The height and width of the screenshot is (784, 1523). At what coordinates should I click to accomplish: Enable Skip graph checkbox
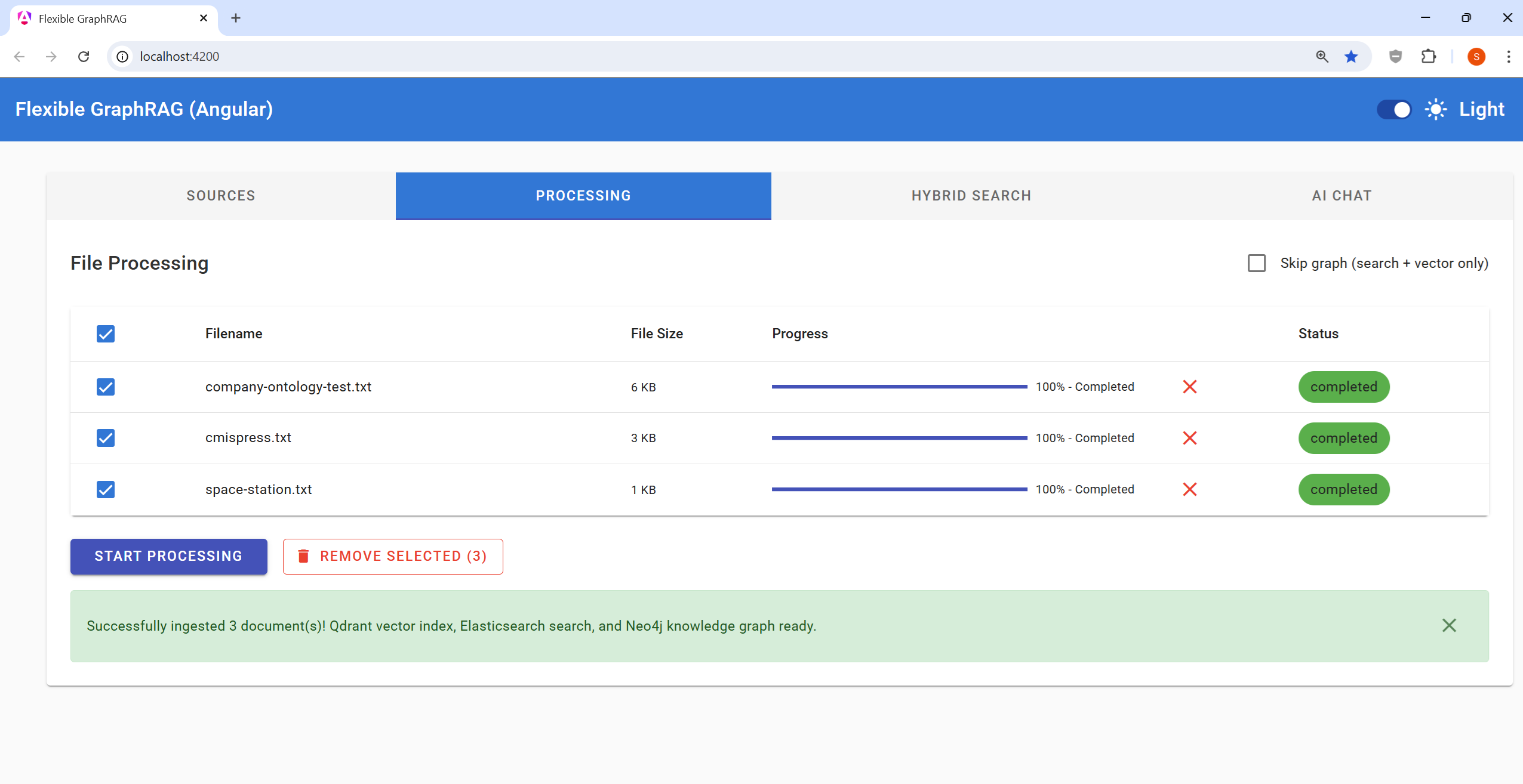[1257, 263]
